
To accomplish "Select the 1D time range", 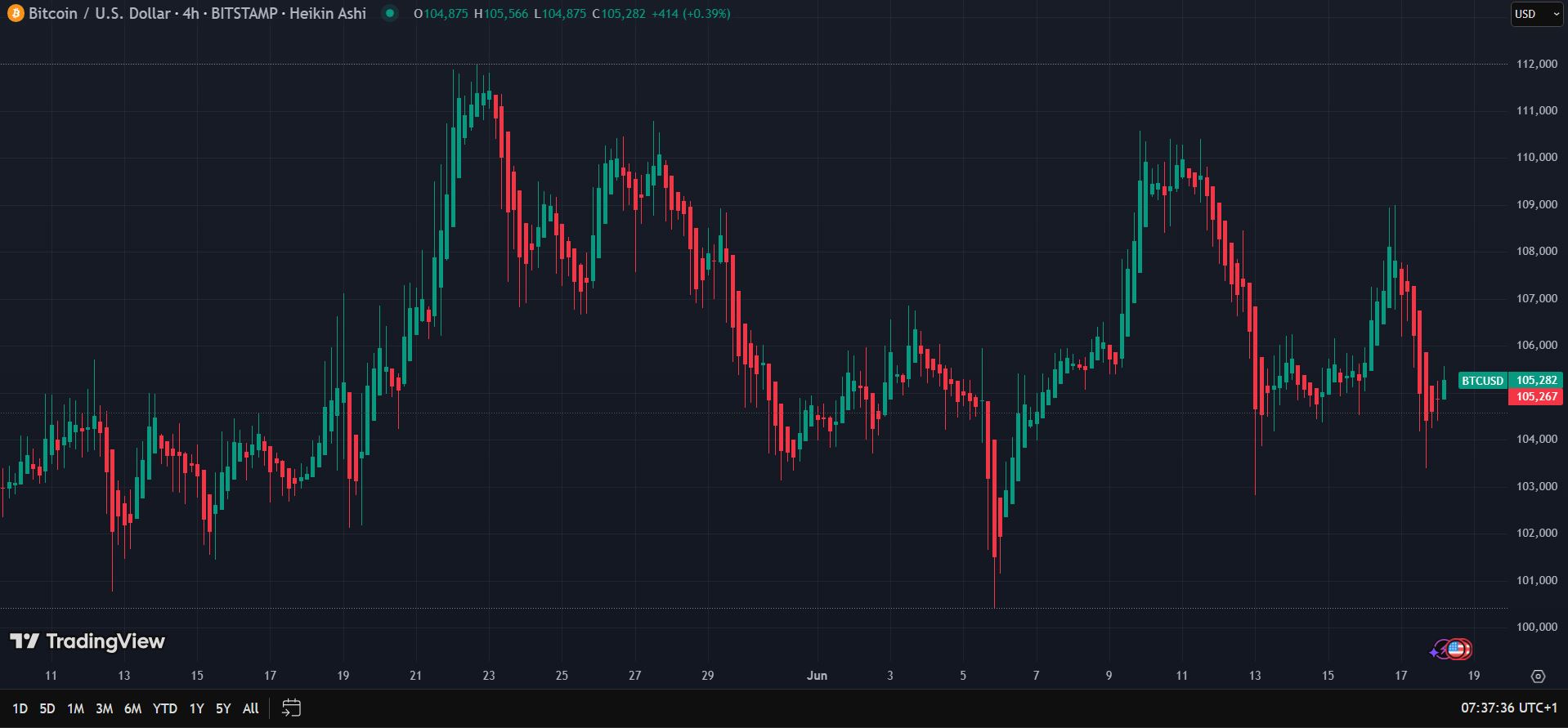I will point(20,708).
